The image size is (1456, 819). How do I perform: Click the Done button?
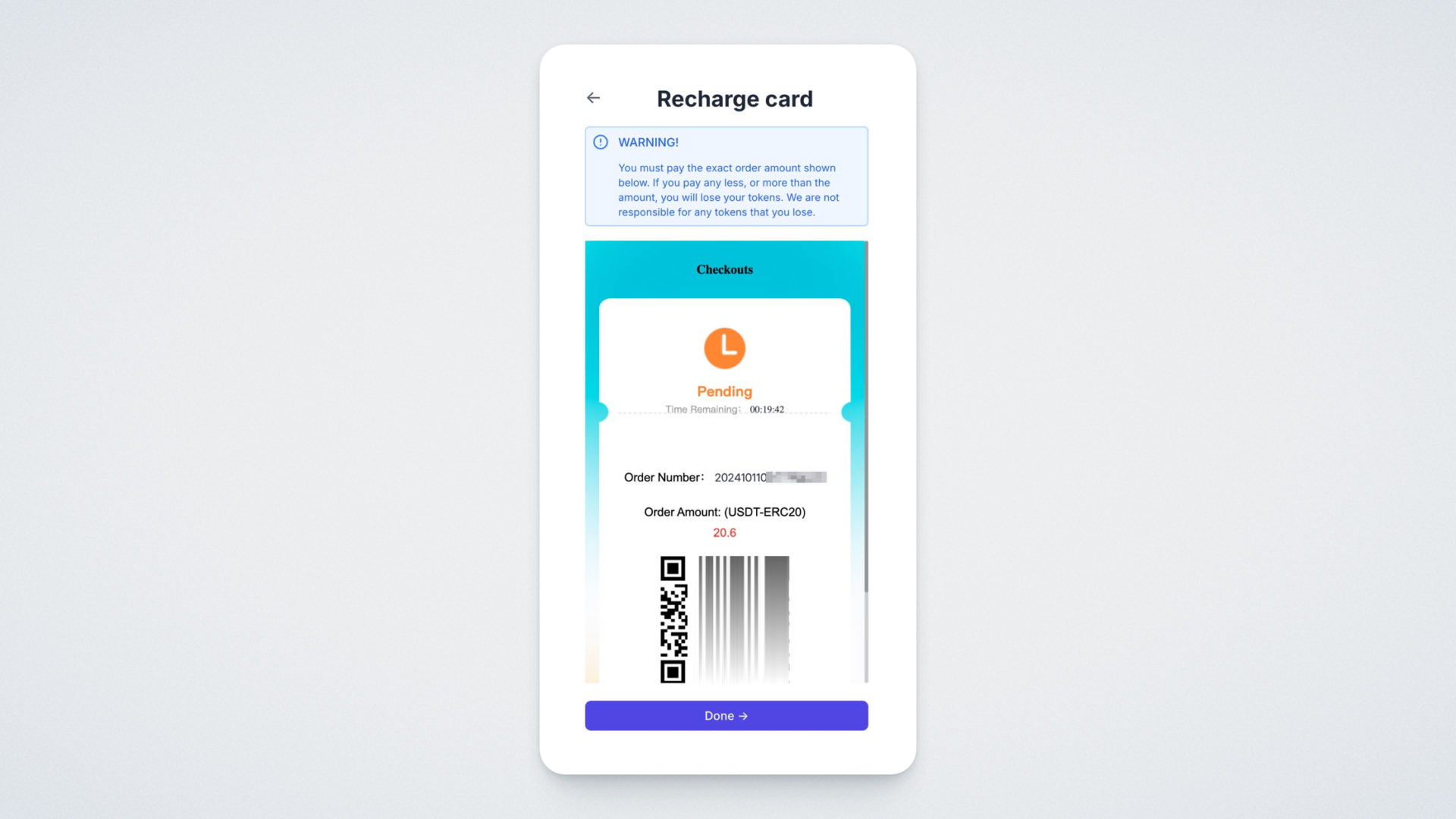[x=726, y=716]
